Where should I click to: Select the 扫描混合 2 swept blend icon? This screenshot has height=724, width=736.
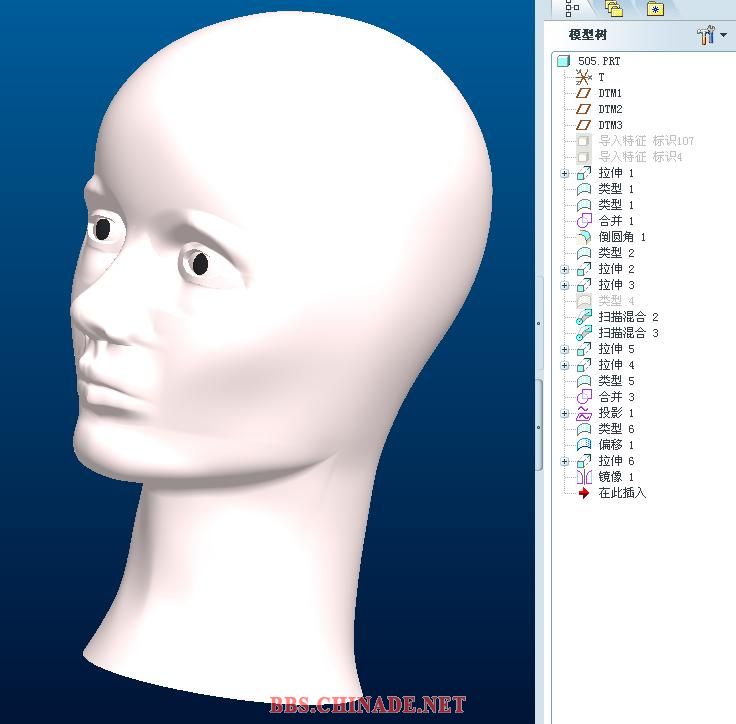[583, 317]
